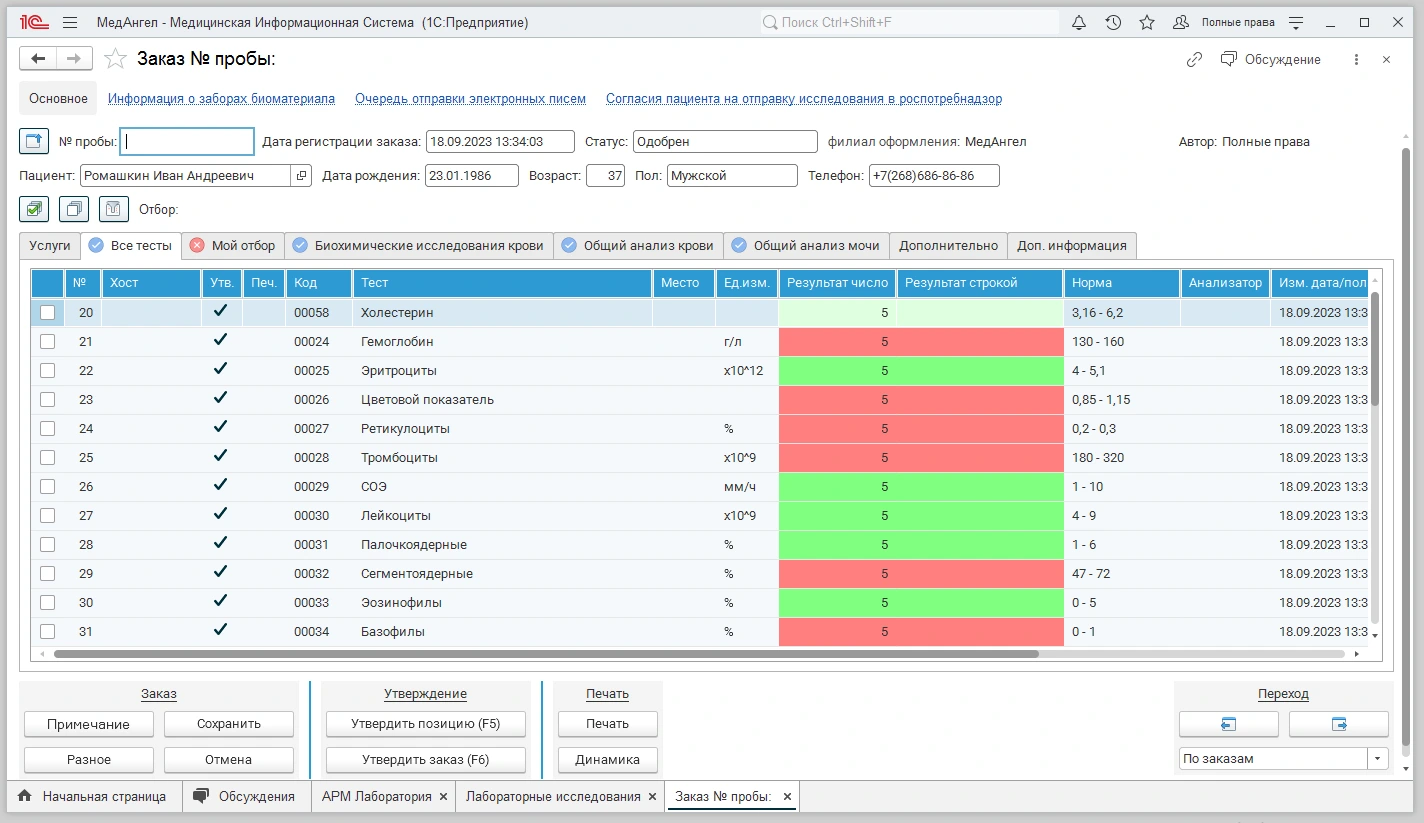Click the Утвердить заказ (F6) button
Image resolution: width=1424 pixels, height=823 pixels.
coord(425,760)
